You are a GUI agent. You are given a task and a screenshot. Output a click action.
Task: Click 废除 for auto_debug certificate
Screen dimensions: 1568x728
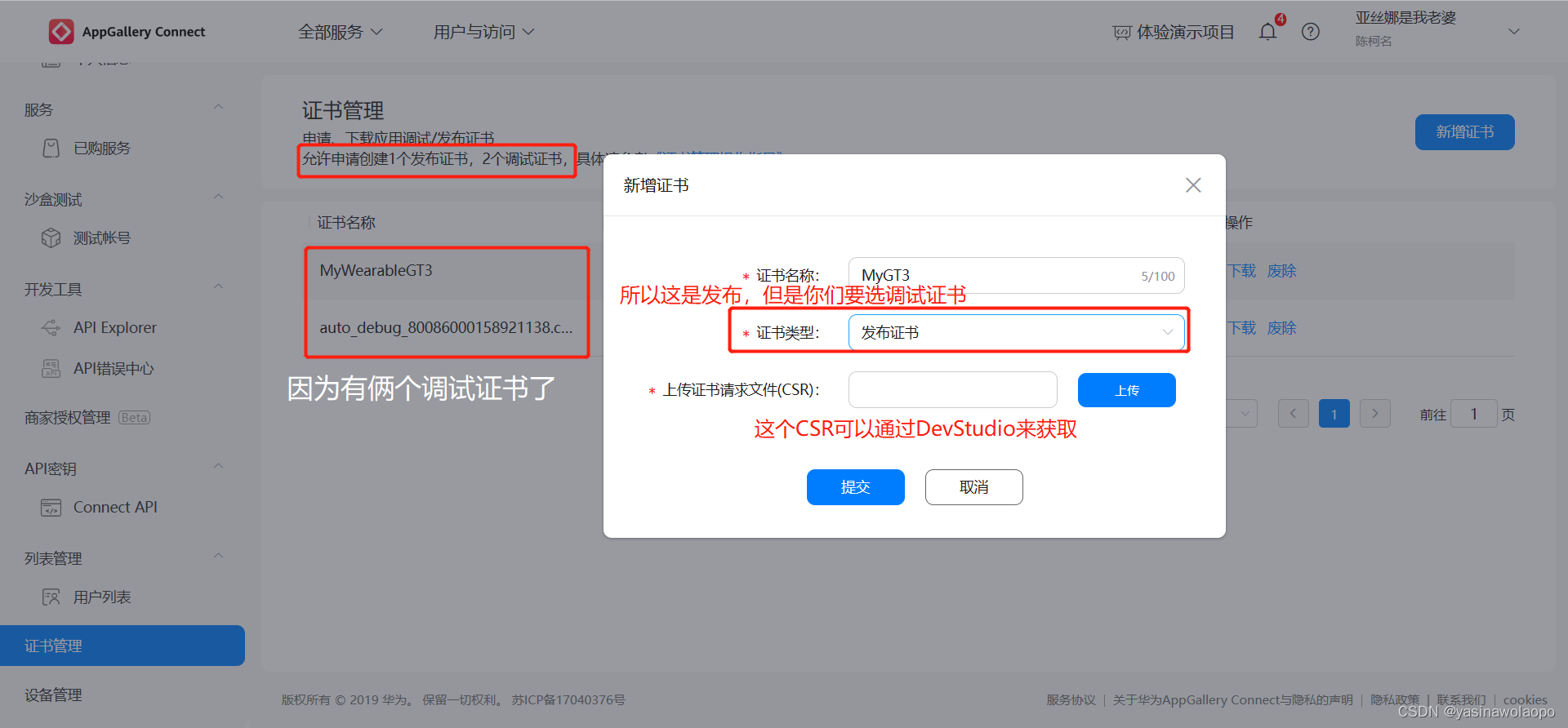[x=1282, y=328]
